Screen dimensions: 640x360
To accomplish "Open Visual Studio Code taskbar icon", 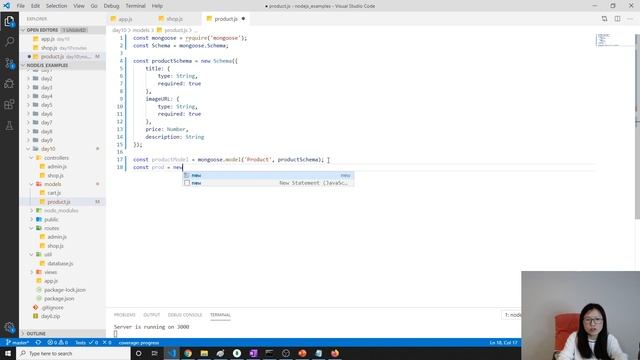I will pyautogui.click(x=171, y=353).
